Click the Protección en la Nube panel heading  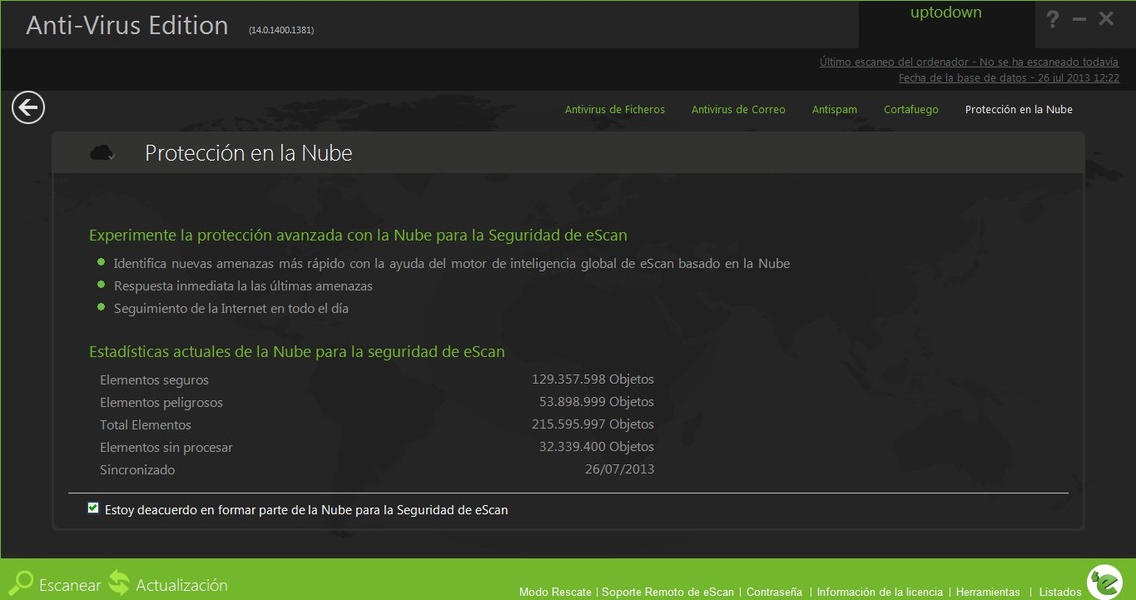pyautogui.click(x=248, y=153)
